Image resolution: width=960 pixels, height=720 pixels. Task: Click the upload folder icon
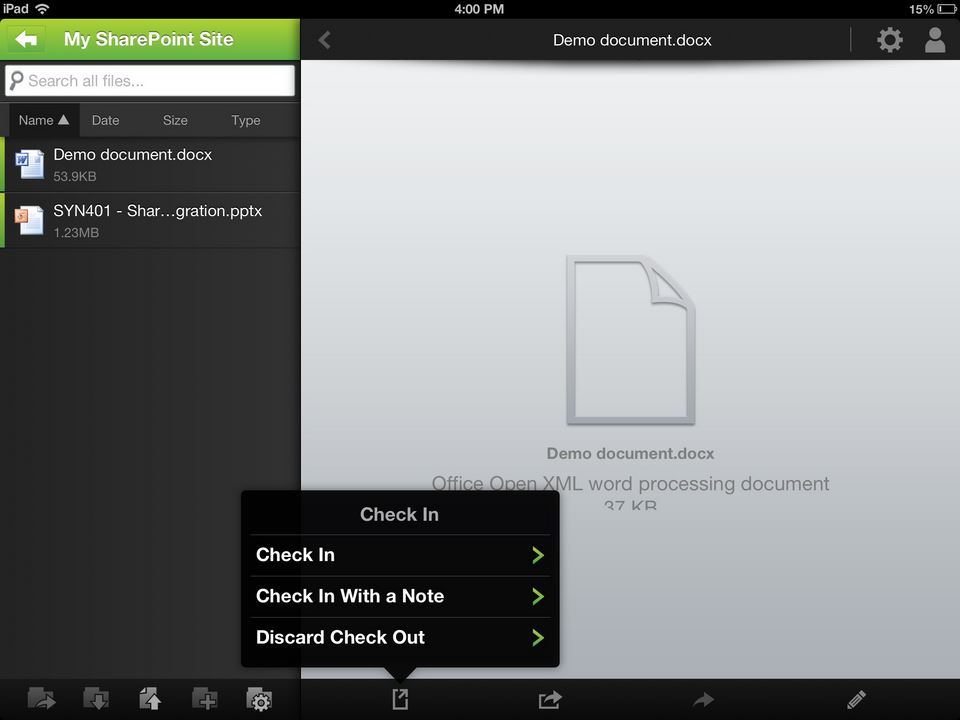(150, 699)
